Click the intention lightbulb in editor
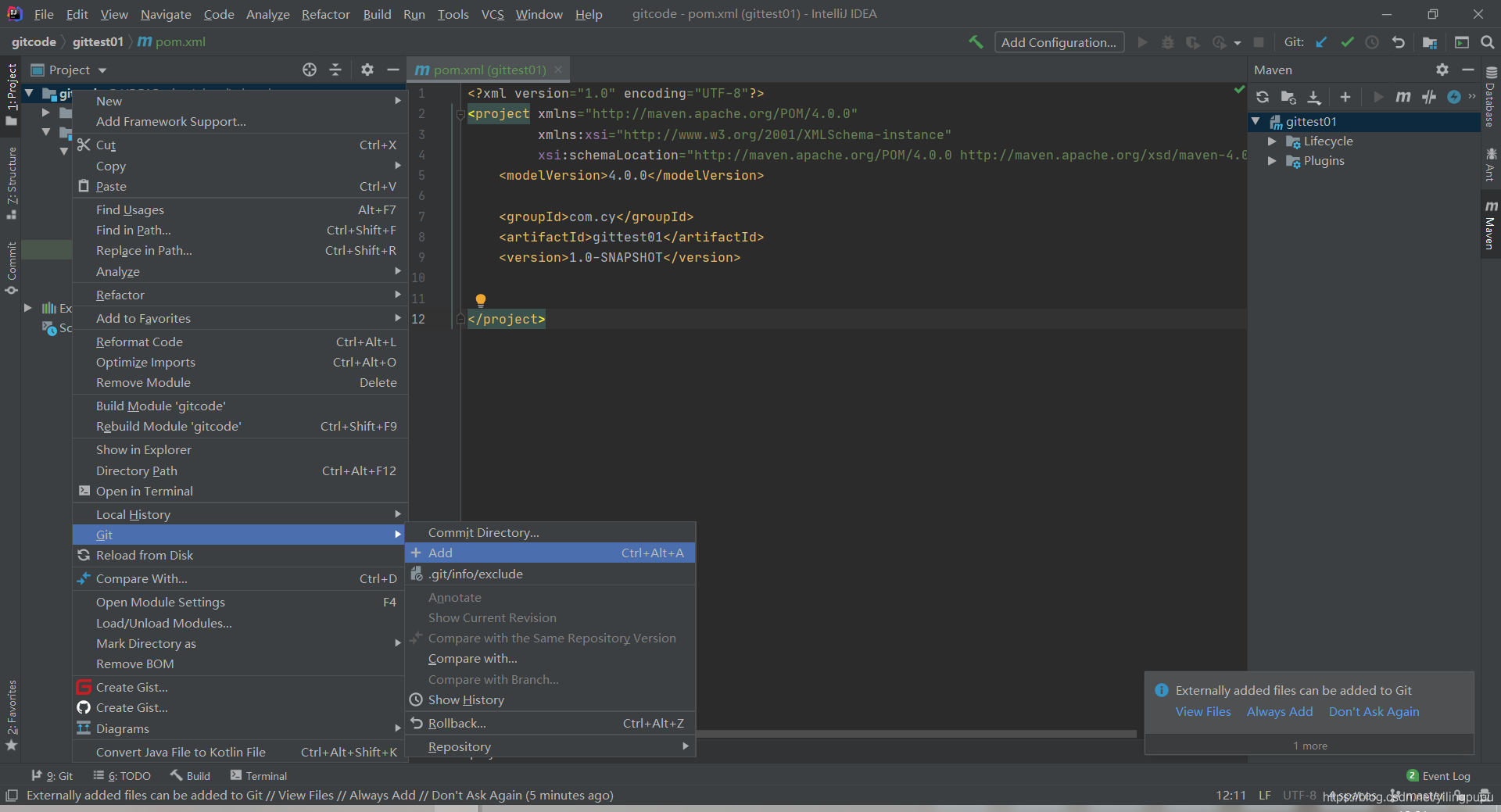 click(481, 300)
